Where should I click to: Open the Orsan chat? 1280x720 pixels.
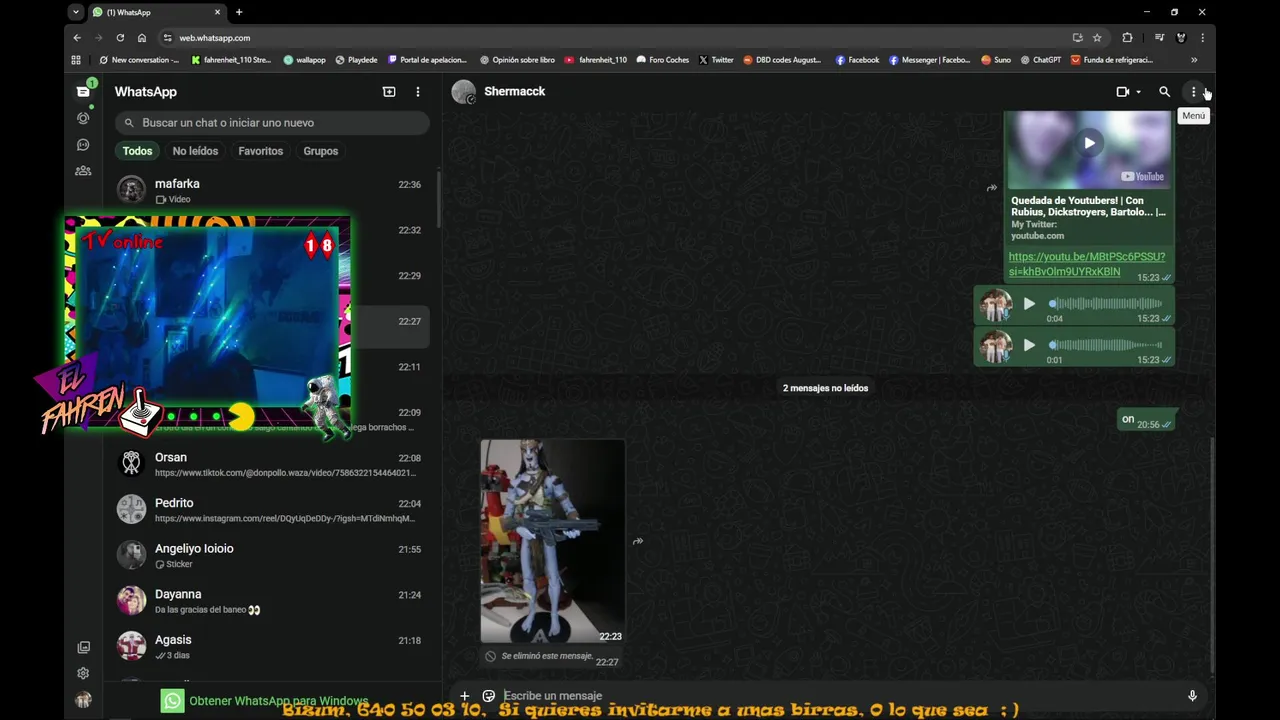[270, 464]
